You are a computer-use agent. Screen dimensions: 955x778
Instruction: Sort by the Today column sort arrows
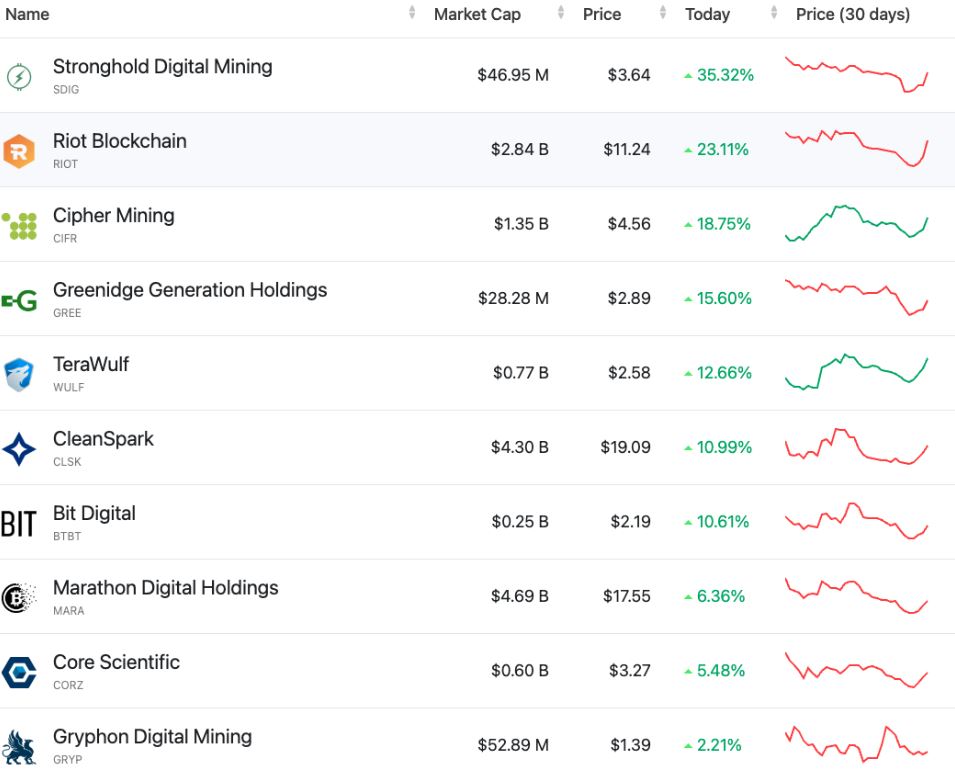point(774,12)
